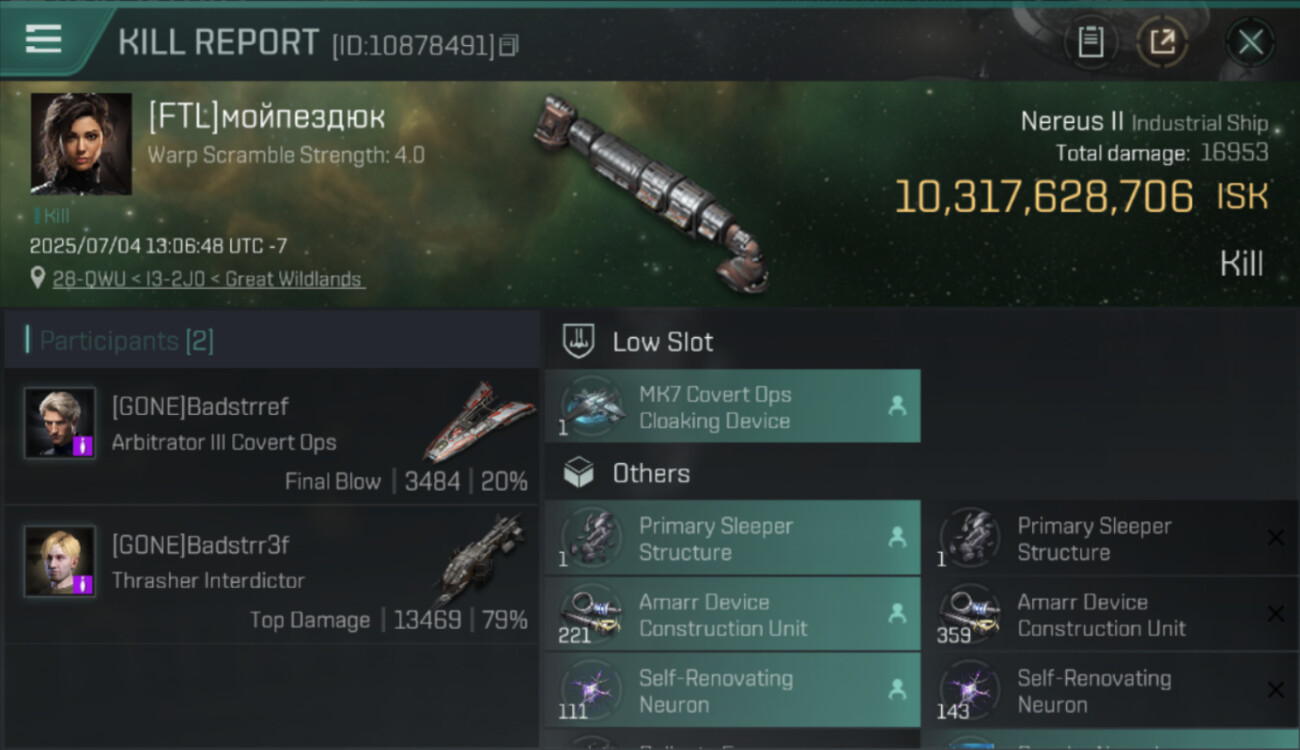Select the dropped Amarr Device Construction Unit
The width and height of the screenshot is (1300, 750).
click(x=732, y=615)
